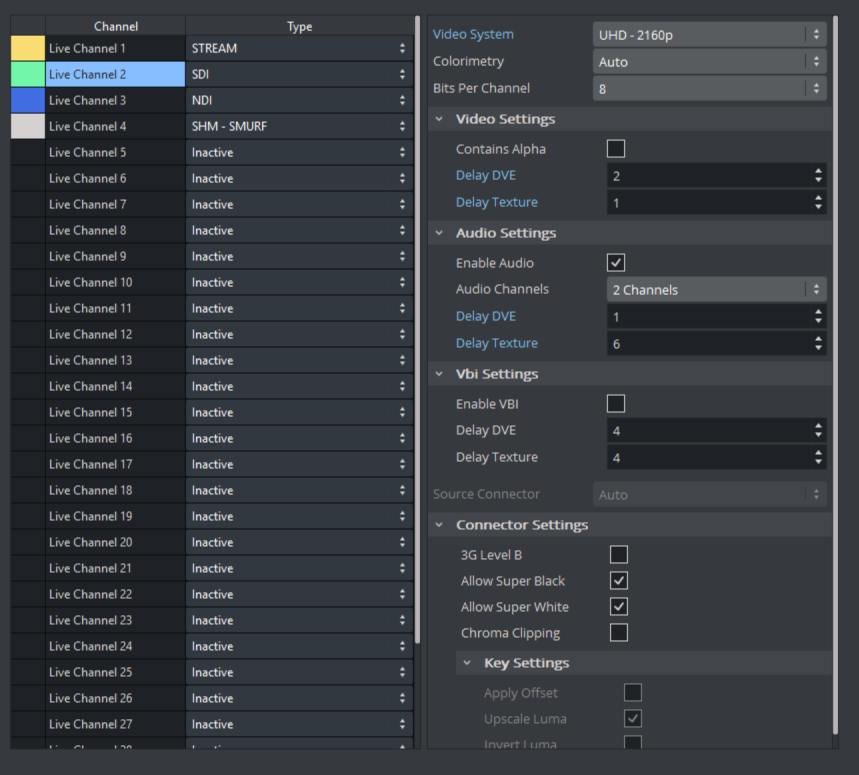Disable the Enable Audio checkbox
The image size is (859, 775).
616,263
